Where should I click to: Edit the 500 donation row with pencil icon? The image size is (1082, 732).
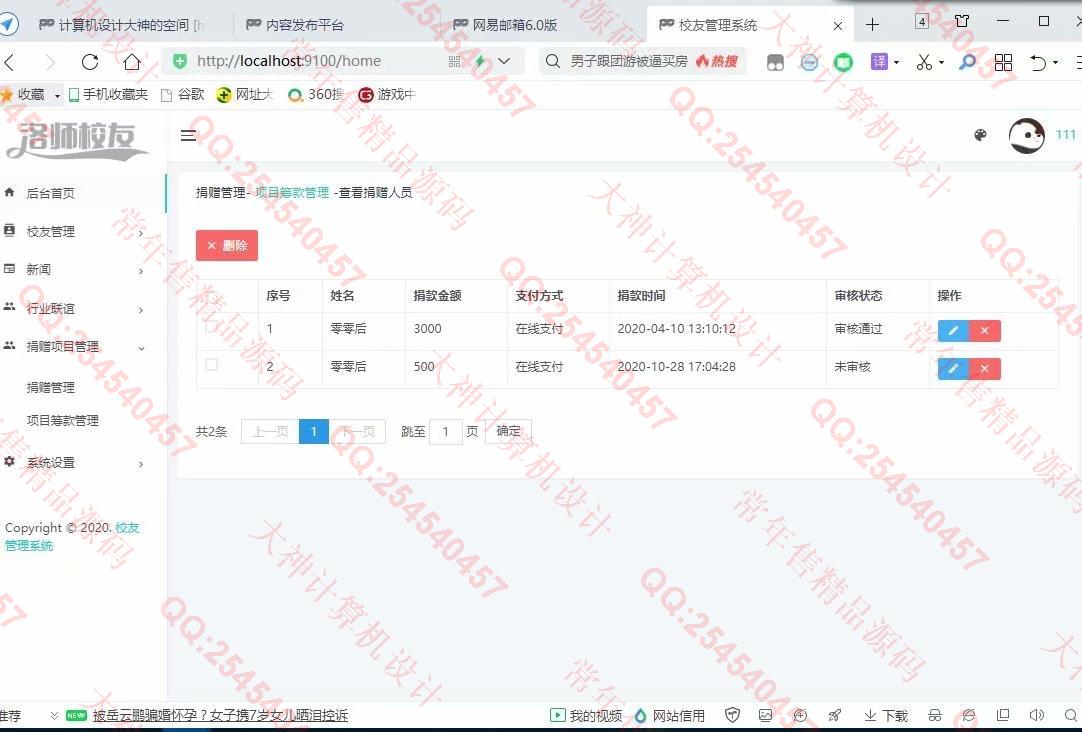pyautogui.click(x=954, y=368)
